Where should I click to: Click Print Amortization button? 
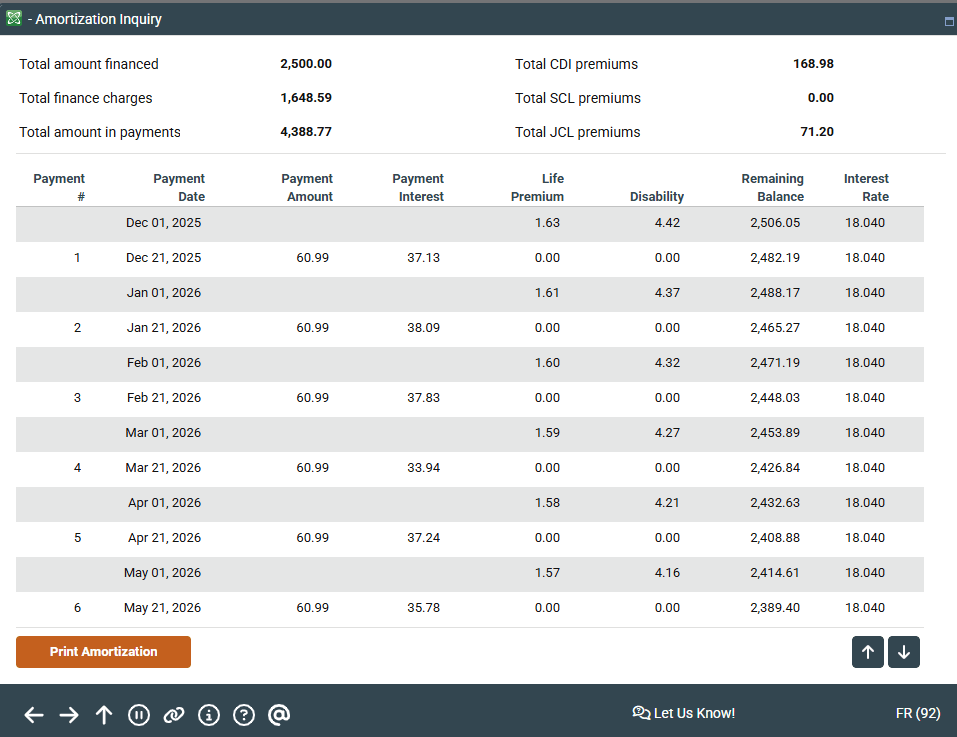(103, 652)
